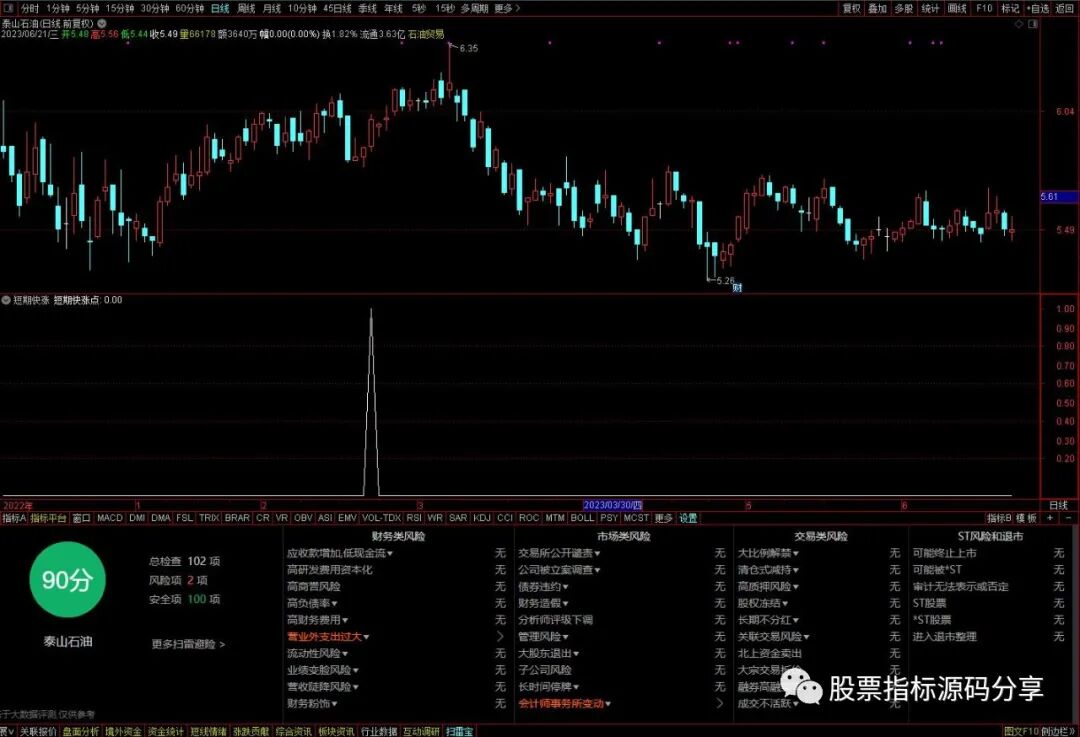Open 资金统计 bottom tab
1080x737 pixels.
(166, 731)
